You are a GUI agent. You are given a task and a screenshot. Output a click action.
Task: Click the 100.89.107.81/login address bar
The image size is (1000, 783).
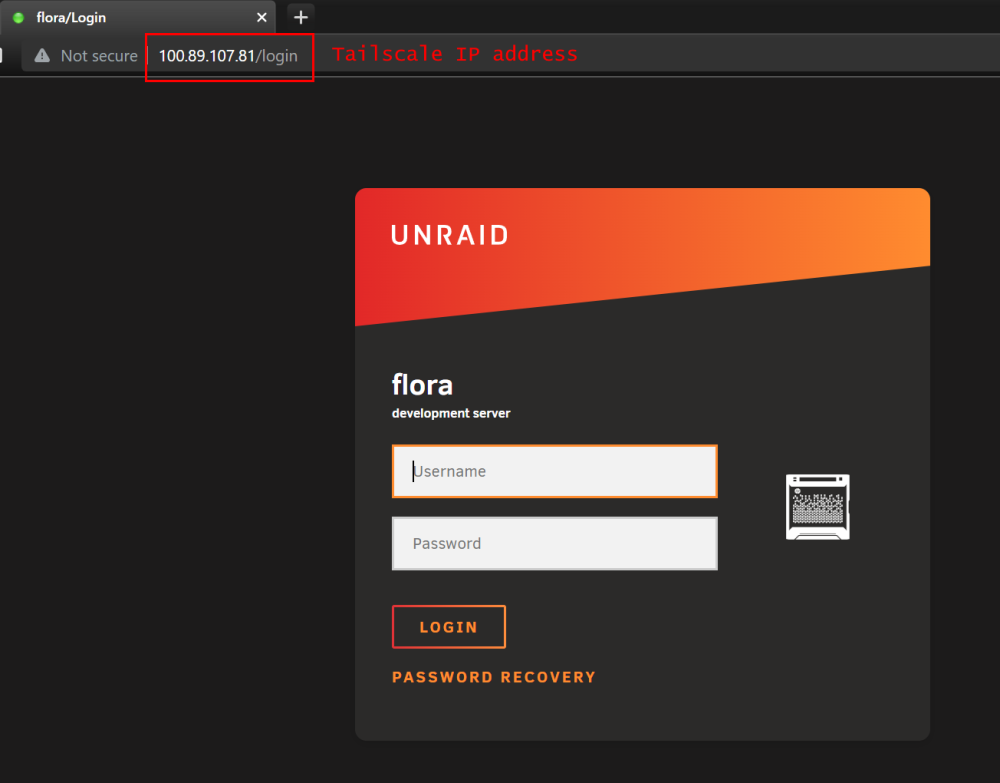coord(228,56)
